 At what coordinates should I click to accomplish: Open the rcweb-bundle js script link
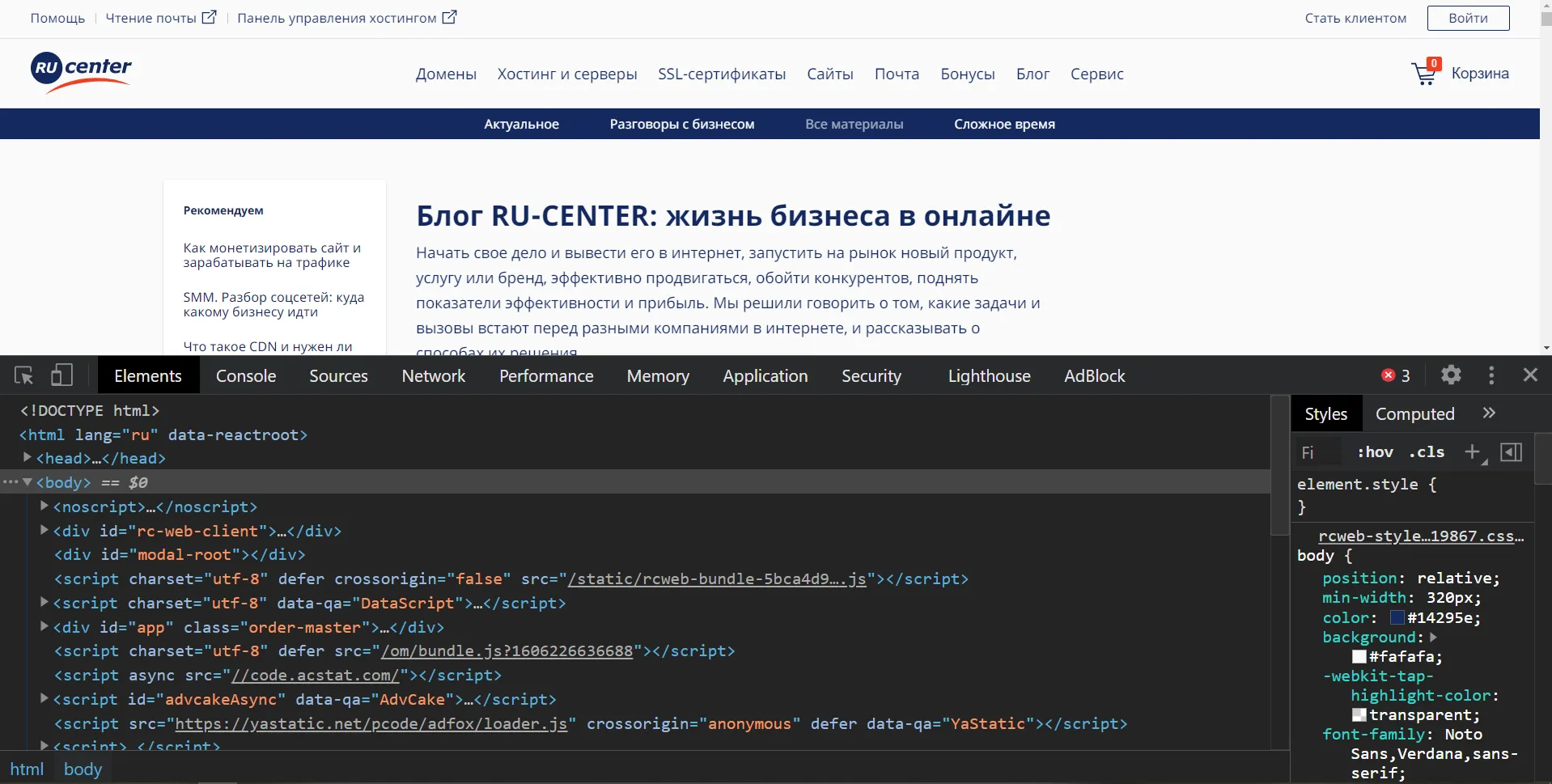pos(717,578)
